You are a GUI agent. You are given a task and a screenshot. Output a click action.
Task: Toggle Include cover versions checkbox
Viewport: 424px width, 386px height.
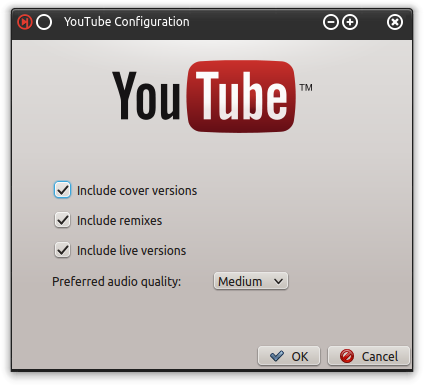tap(62, 190)
